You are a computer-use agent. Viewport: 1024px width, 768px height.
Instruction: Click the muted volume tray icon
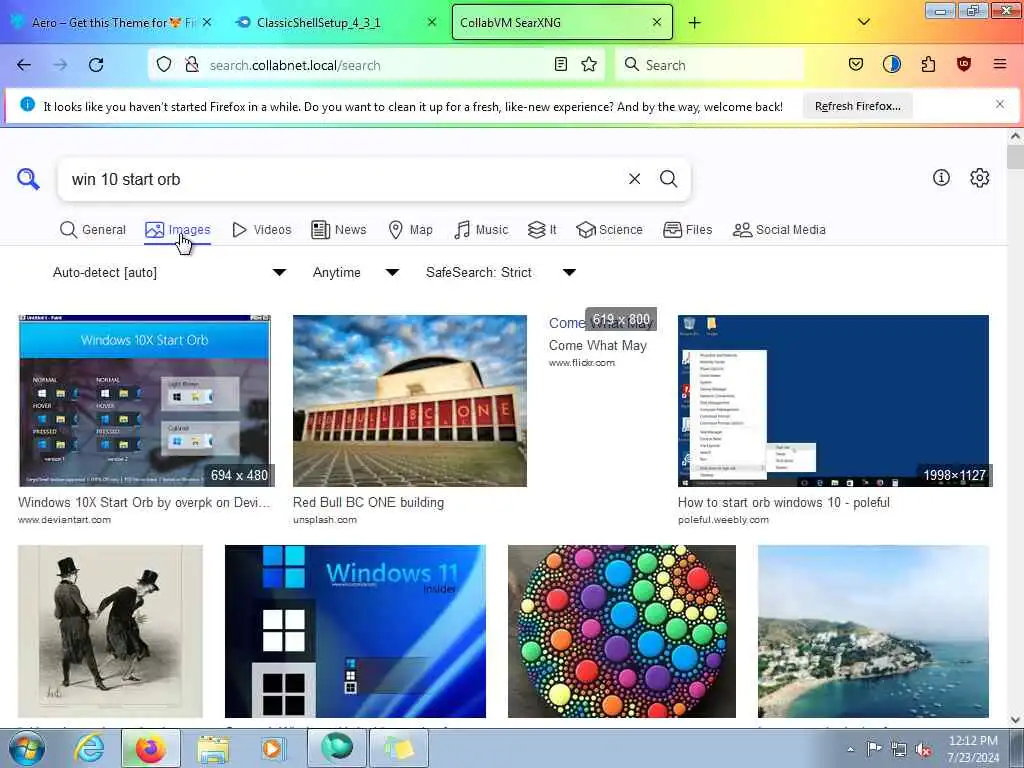pos(923,749)
